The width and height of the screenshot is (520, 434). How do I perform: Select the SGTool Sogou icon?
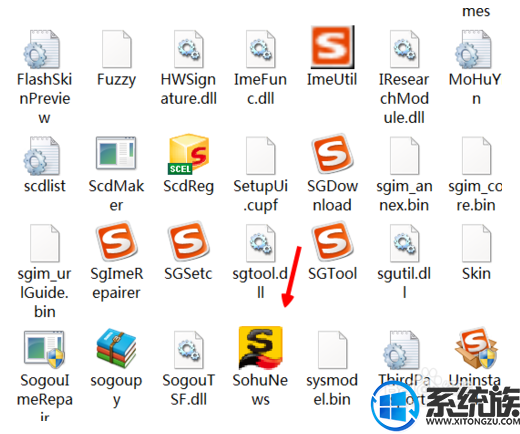(332, 241)
